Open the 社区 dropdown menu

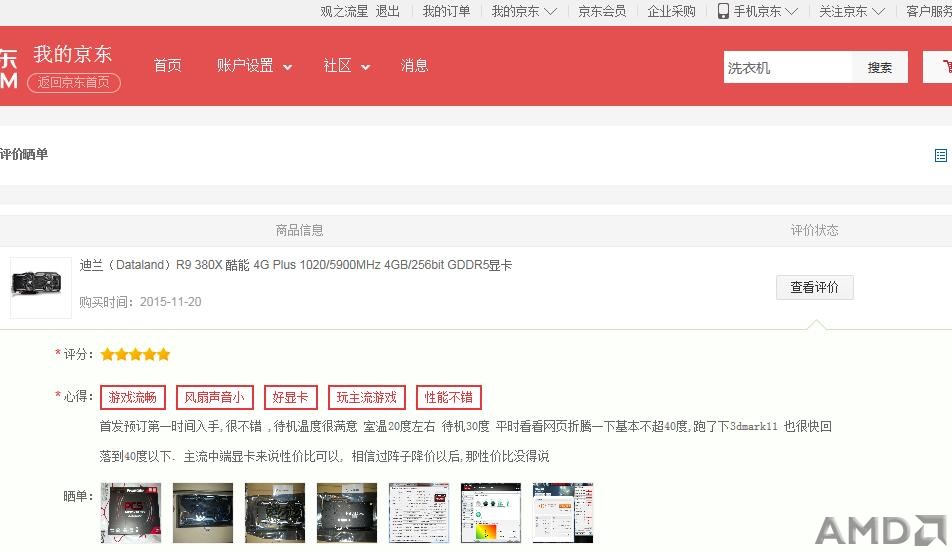(347, 66)
